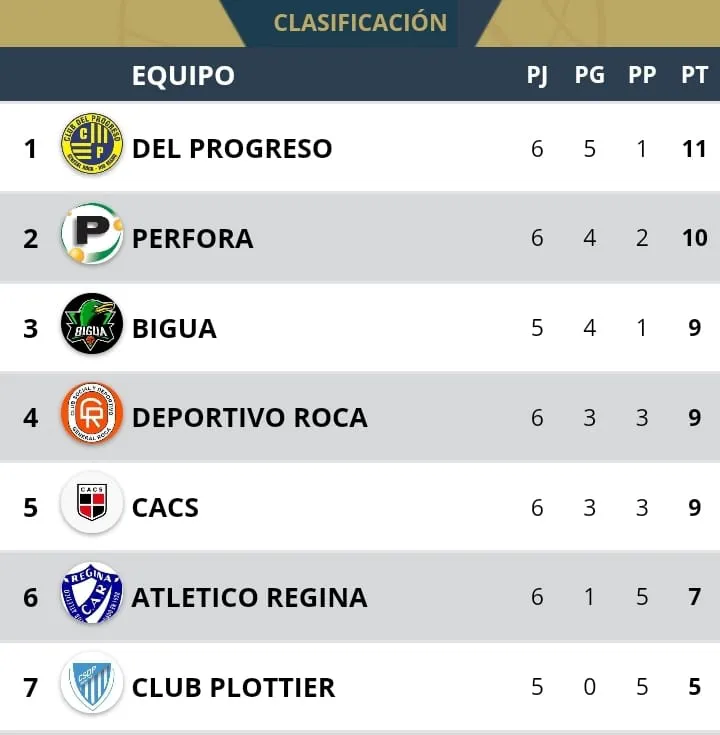Select the Bigua team crest
The height and width of the screenshot is (735, 720).
click(x=92, y=326)
